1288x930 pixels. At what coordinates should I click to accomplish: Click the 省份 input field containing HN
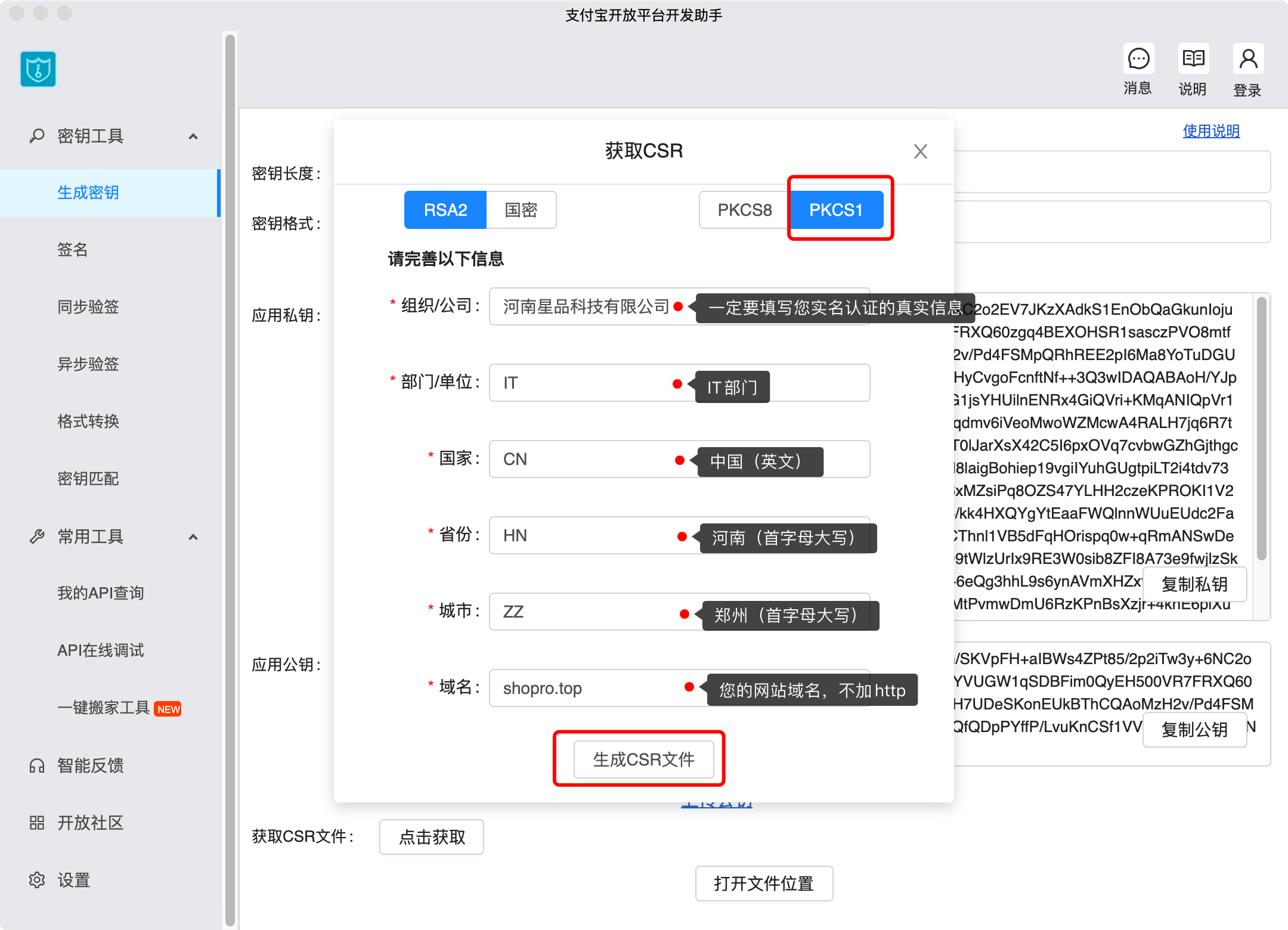point(679,535)
